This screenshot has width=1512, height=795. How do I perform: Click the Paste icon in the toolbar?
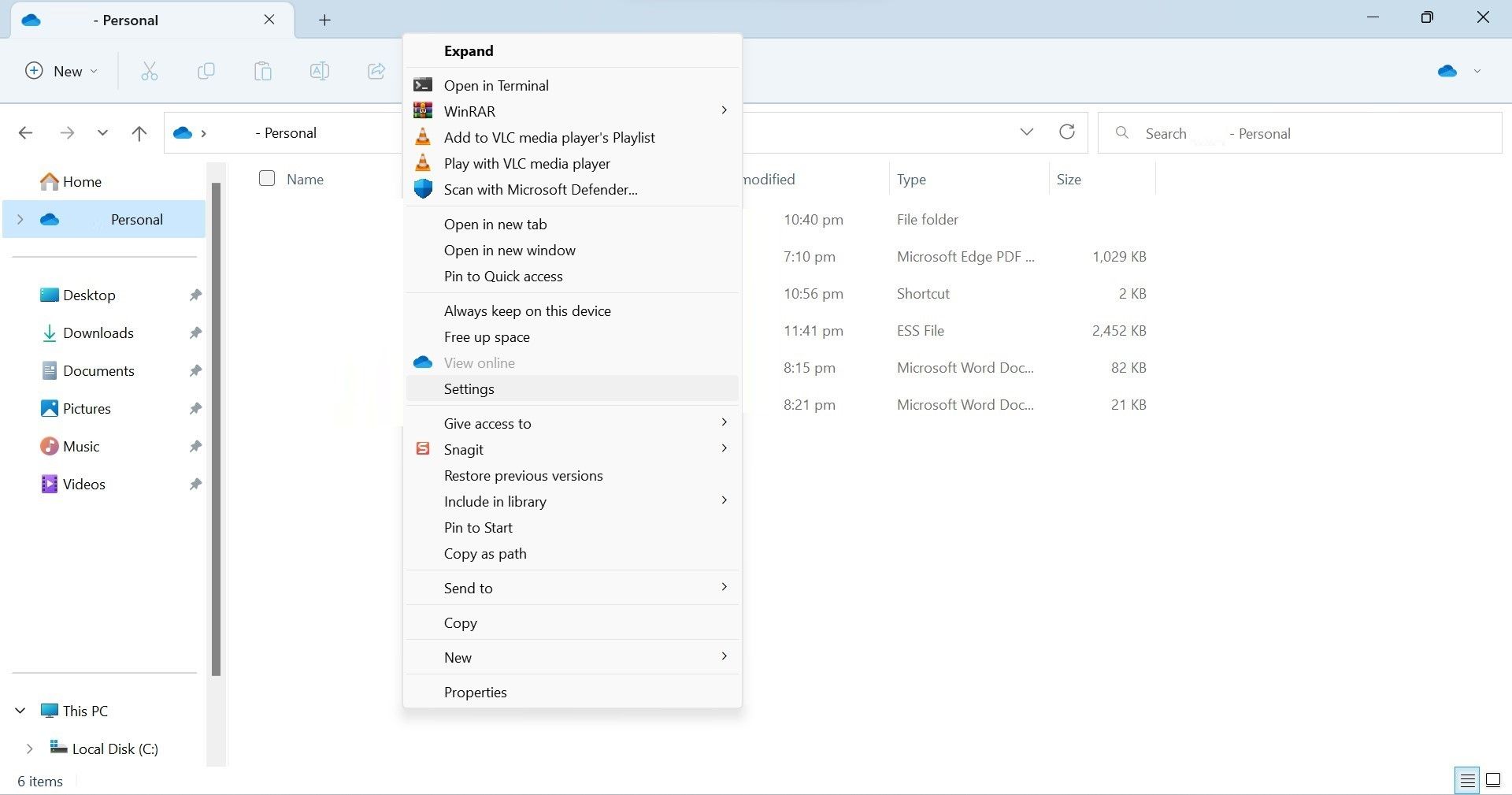(262, 71)
